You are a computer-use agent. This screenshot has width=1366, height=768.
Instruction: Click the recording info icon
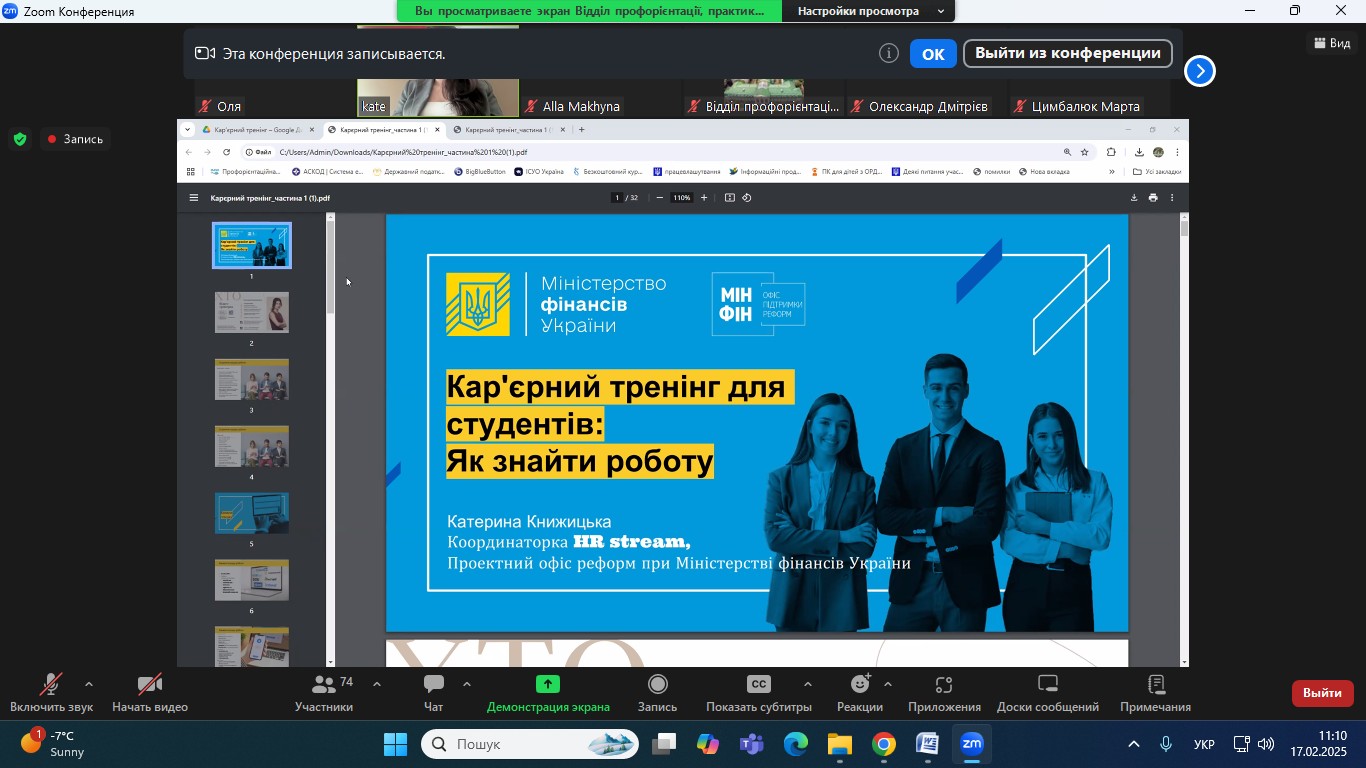(x=889, y=54)
